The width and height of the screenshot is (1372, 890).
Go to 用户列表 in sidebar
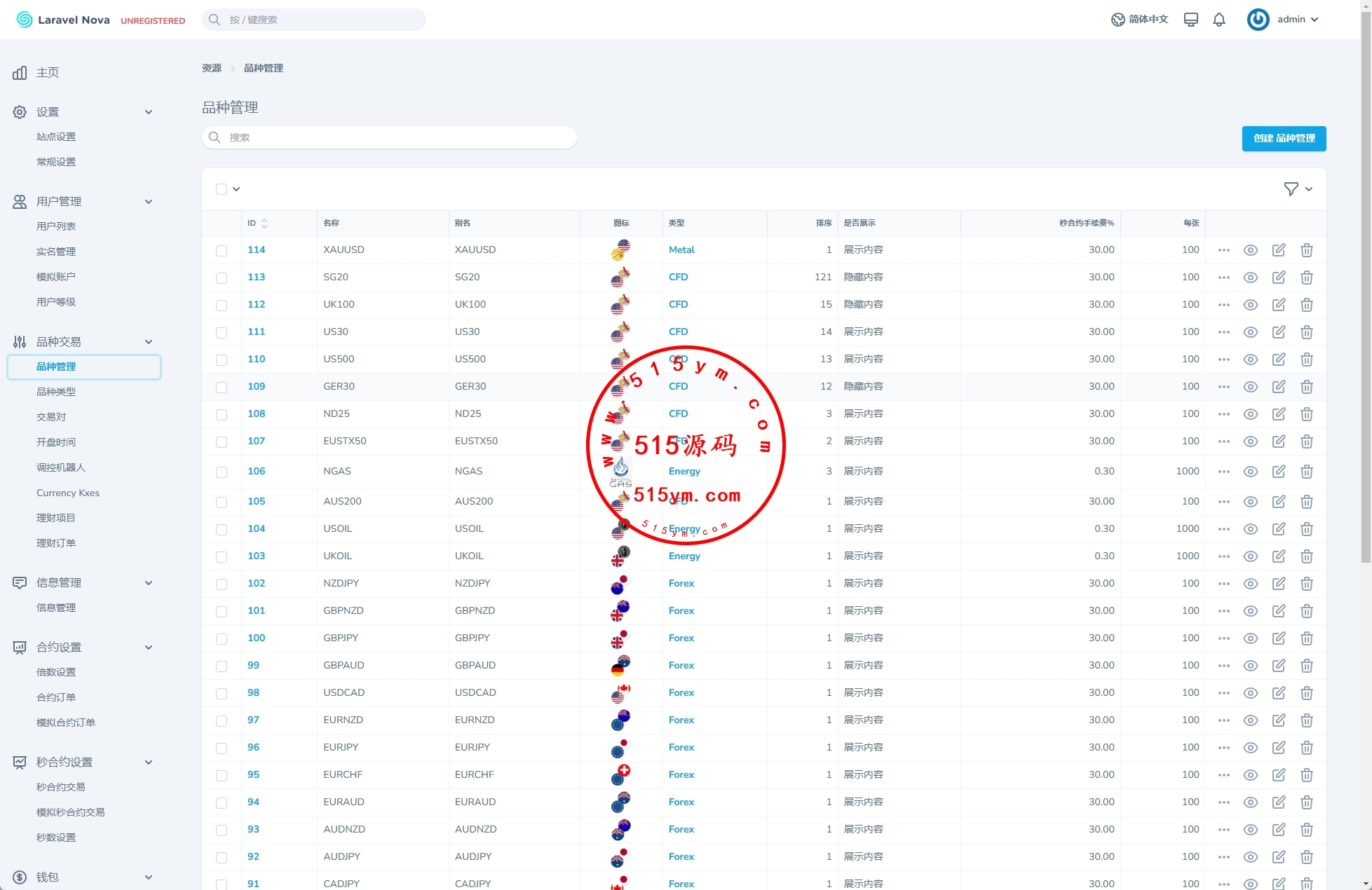56,226
